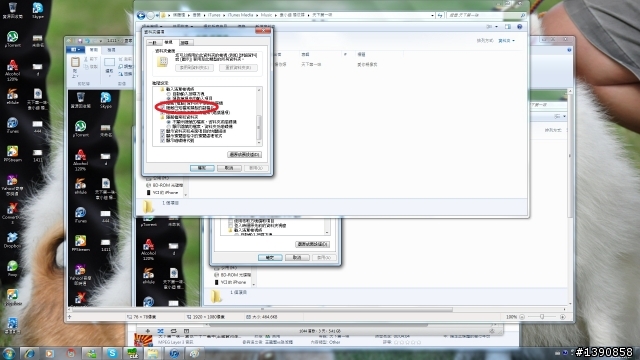Image resolution: width=640 pixels, height=360 pixels.
Task: Open Paint quick access customize dropdown
Action: 100,41
